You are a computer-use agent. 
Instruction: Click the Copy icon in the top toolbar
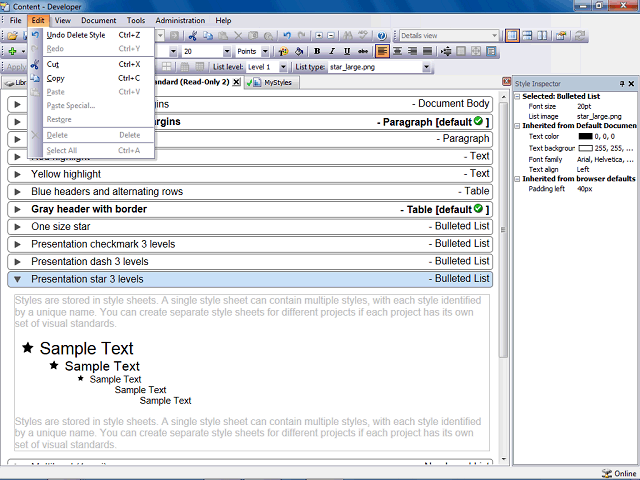point(208,36)
